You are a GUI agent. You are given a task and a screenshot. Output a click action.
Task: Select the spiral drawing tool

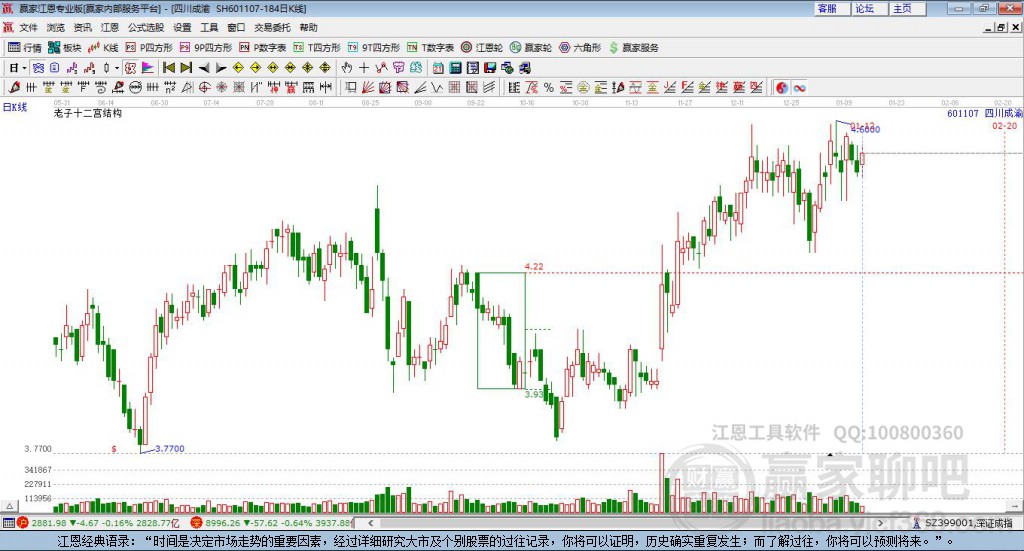pos(101,87)
